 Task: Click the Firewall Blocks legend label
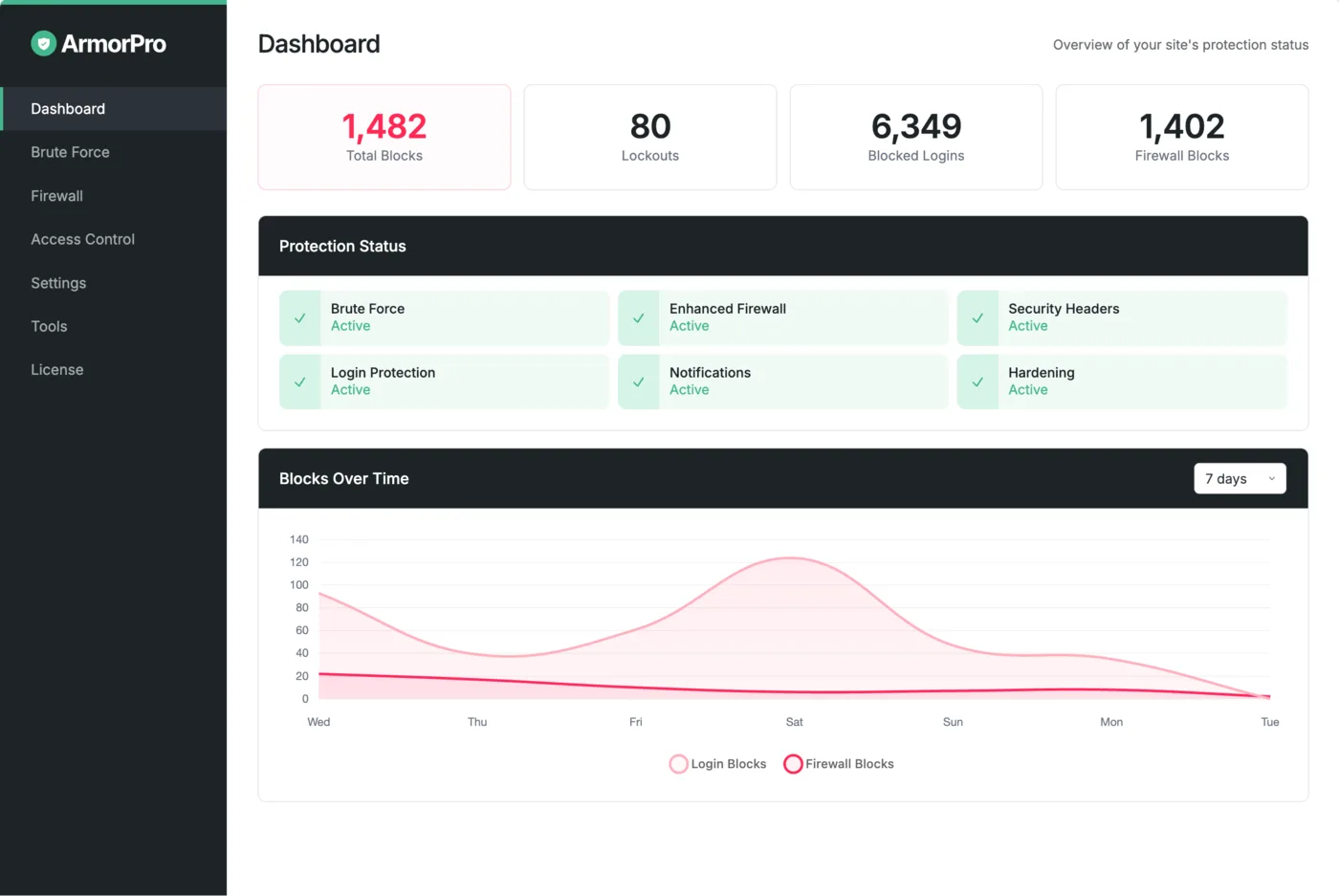tap(849, 764)
